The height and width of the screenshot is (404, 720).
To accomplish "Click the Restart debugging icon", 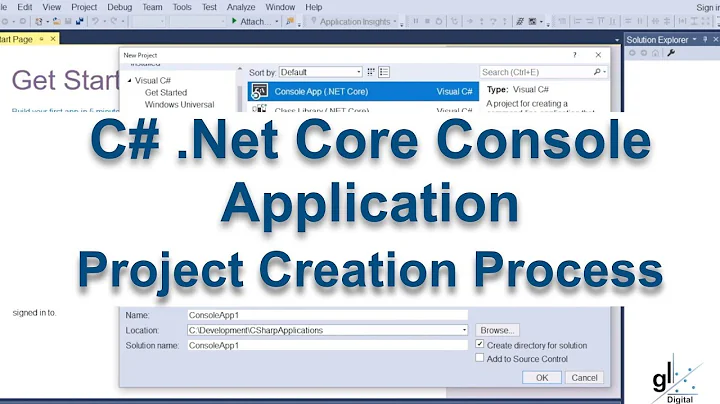I will point(439,21).
